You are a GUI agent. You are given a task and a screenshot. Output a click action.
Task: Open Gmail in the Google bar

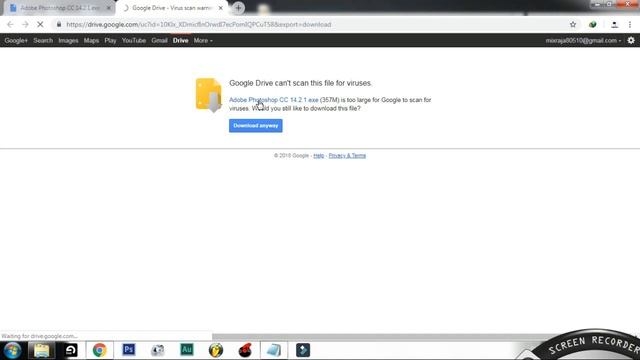pos(159,40)
